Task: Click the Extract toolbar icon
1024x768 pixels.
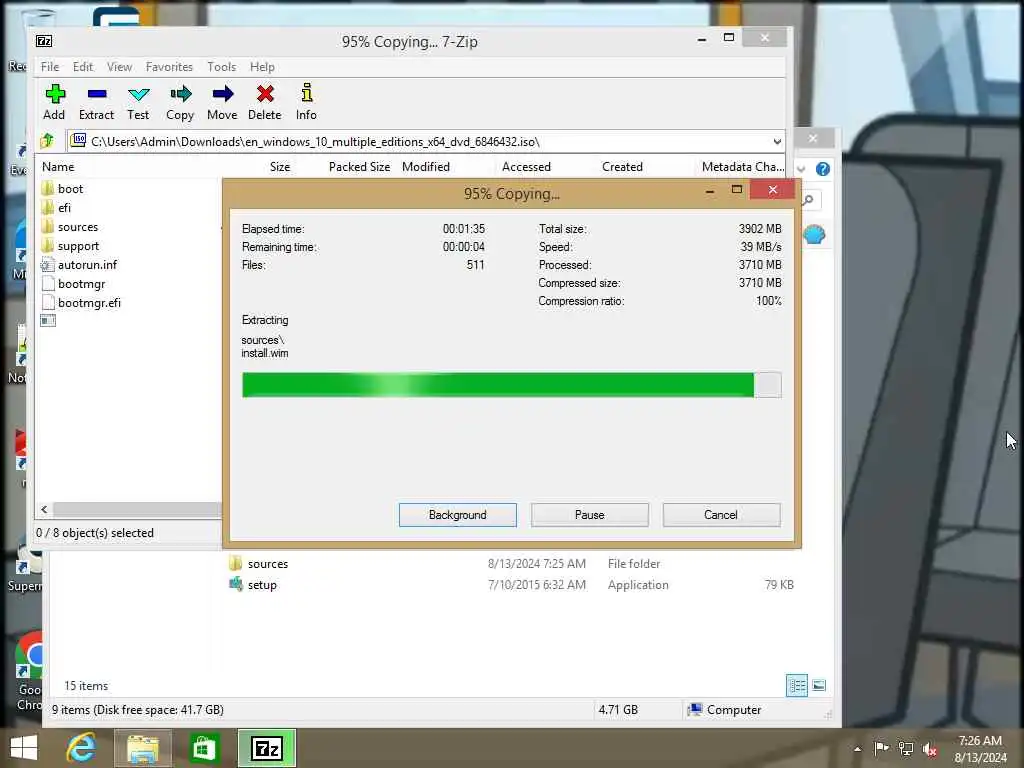Action: [97, 102]
